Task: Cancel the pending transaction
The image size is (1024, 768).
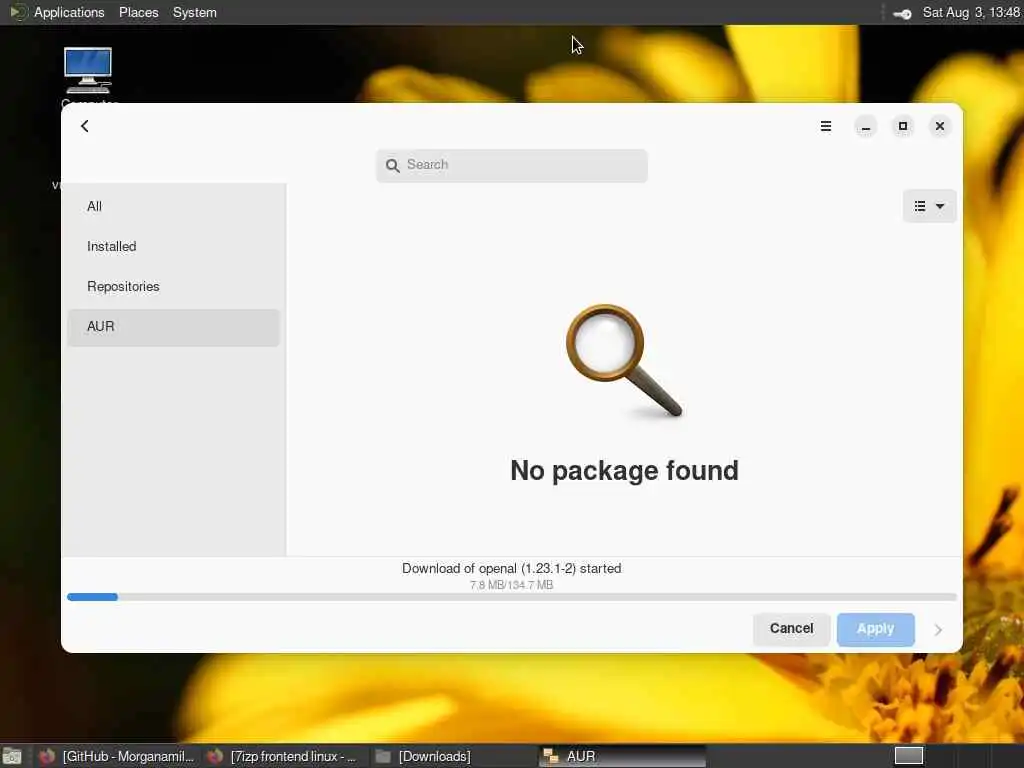Action: pyautogui.click(x=791, y=629)
